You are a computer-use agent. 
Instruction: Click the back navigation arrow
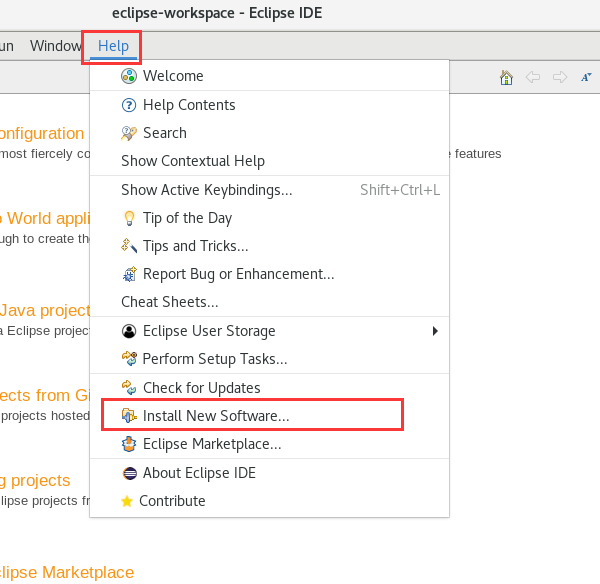pyautogui.click(x=533, y=77)
